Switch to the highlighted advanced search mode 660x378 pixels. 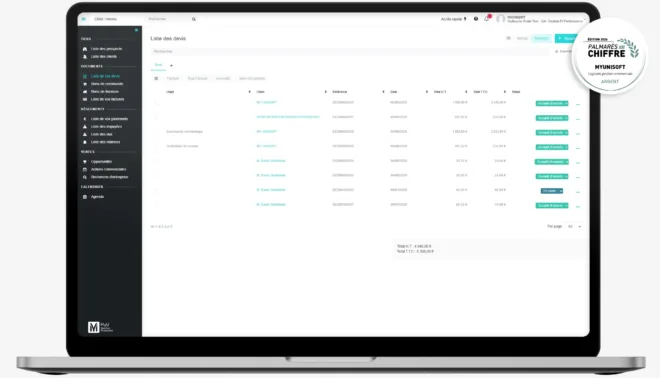pos(541,38)
